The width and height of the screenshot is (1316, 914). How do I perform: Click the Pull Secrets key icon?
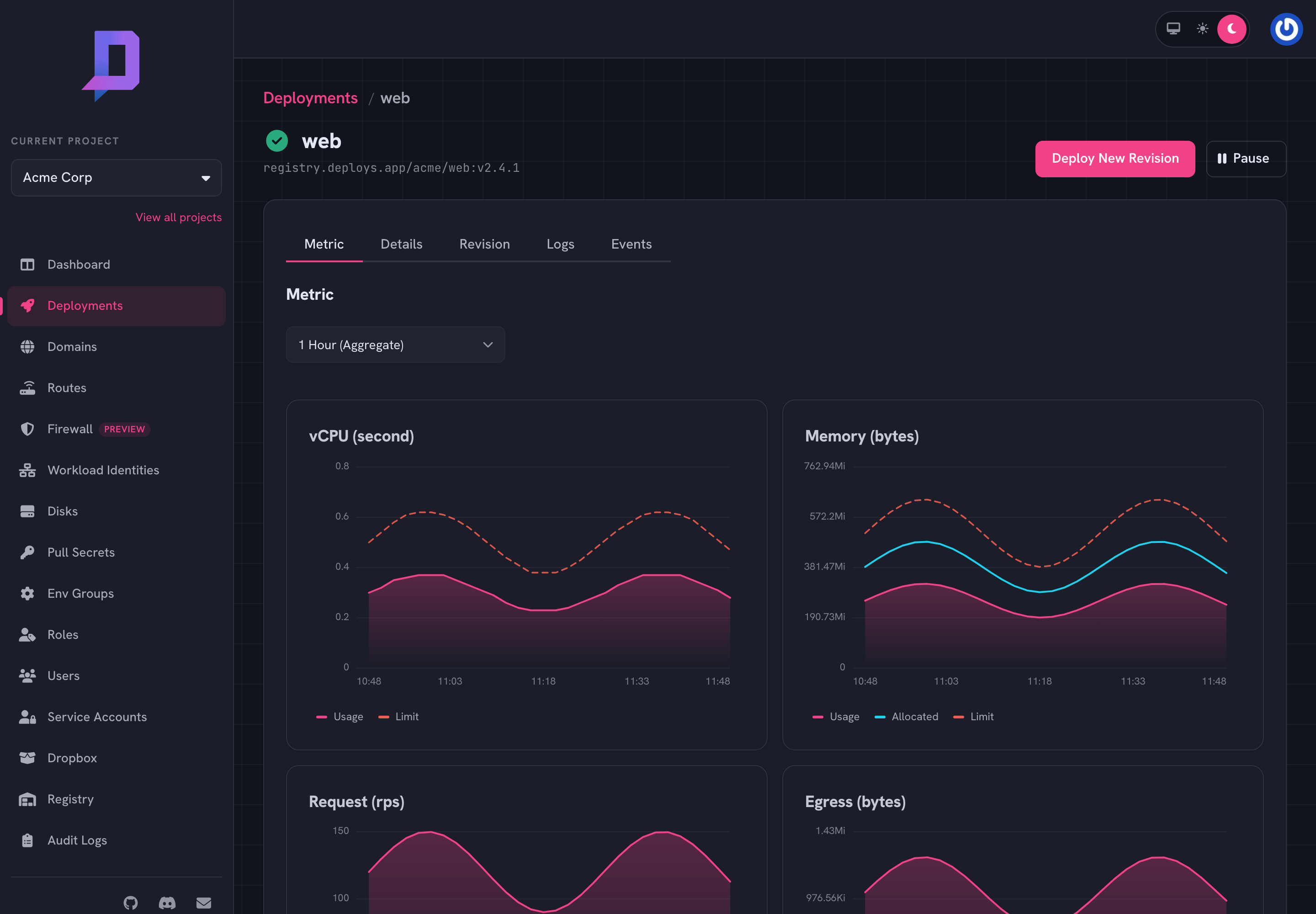pyautogui.click(x=27, y=553)
